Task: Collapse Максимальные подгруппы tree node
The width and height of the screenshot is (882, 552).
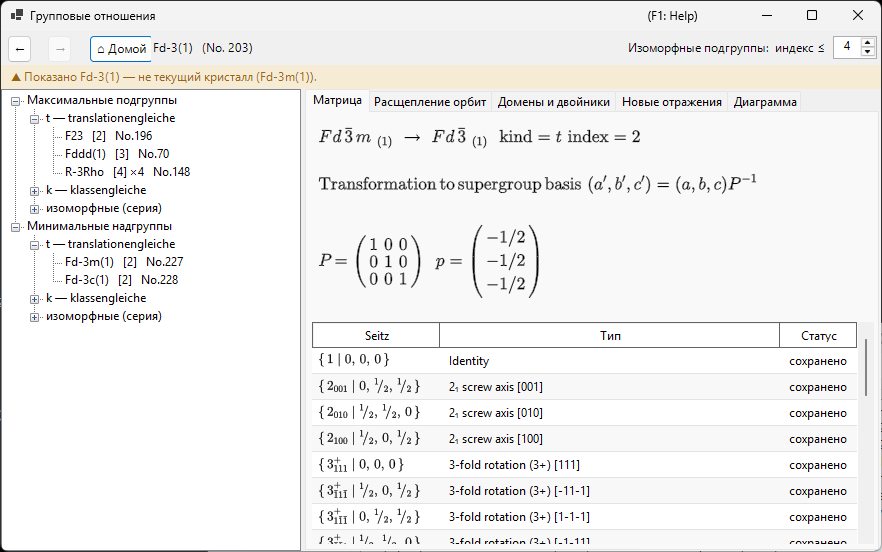Action: (16, 101)
